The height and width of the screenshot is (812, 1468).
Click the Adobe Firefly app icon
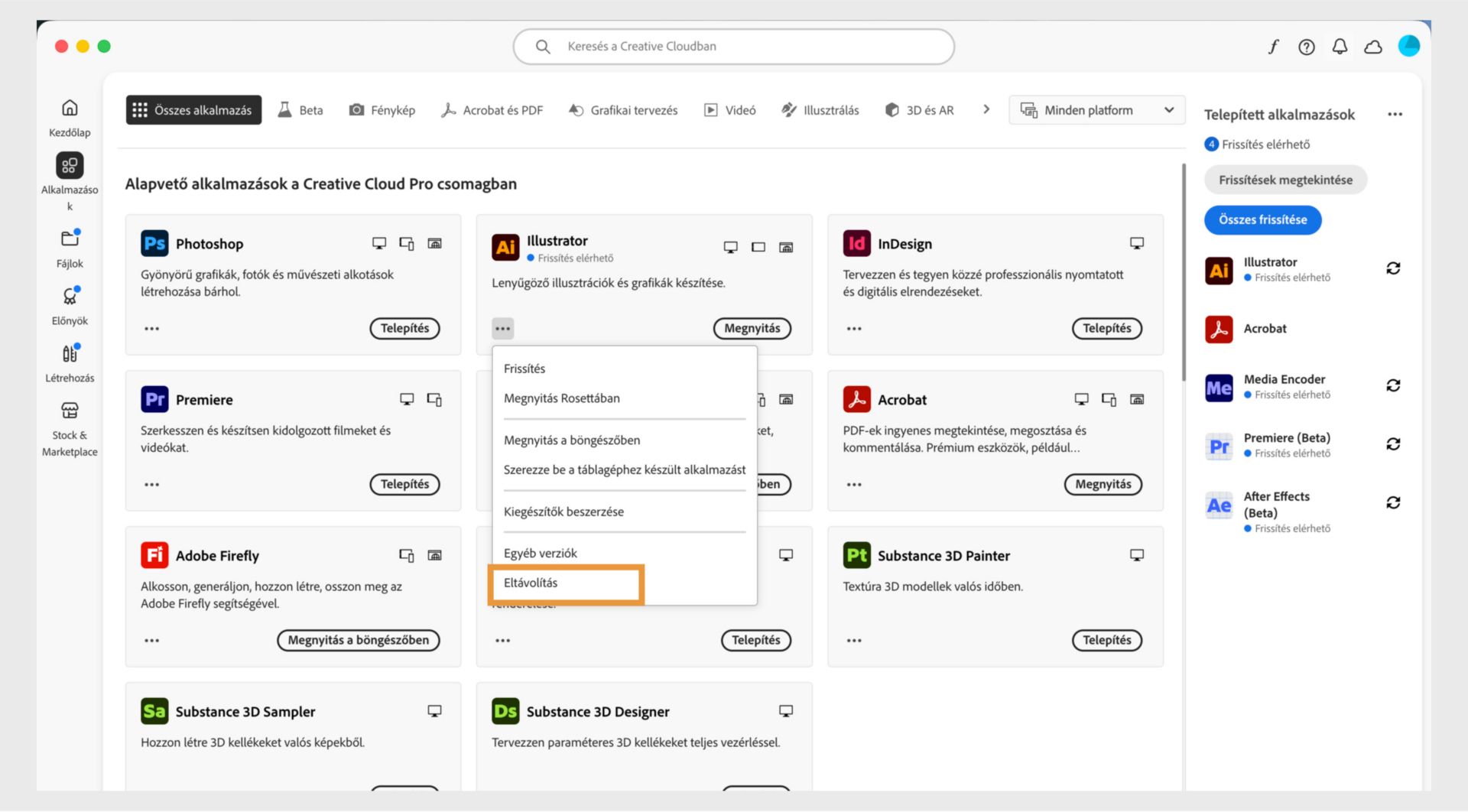coord(154,555)
